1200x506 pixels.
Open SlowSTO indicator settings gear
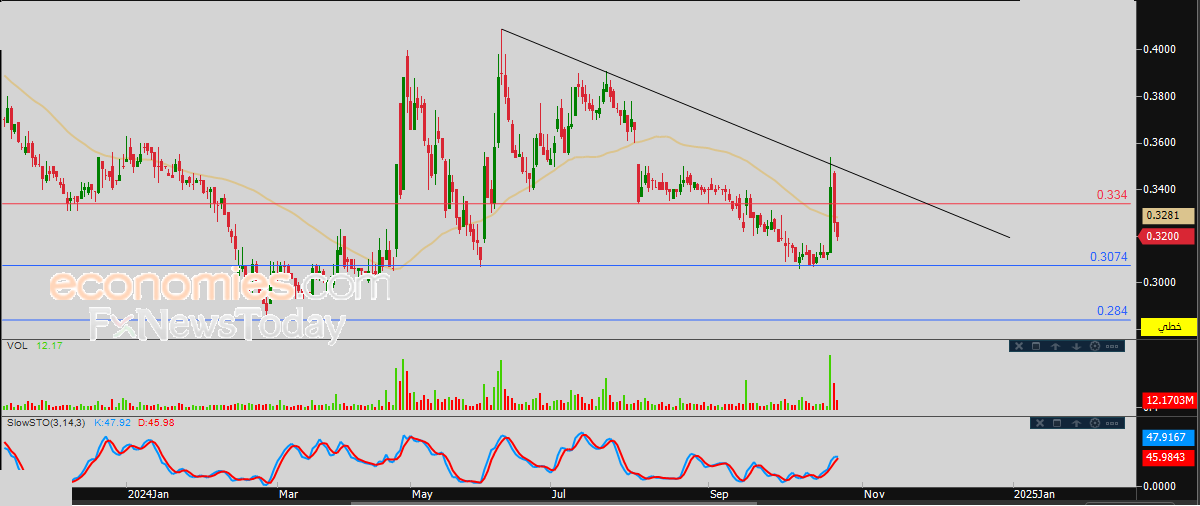coord(1095,423)
